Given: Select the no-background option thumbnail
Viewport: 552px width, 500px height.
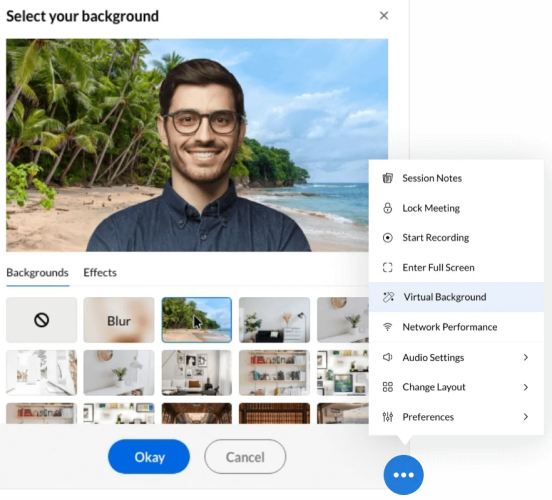Looking at the screenshot, I should coord(42,320).
